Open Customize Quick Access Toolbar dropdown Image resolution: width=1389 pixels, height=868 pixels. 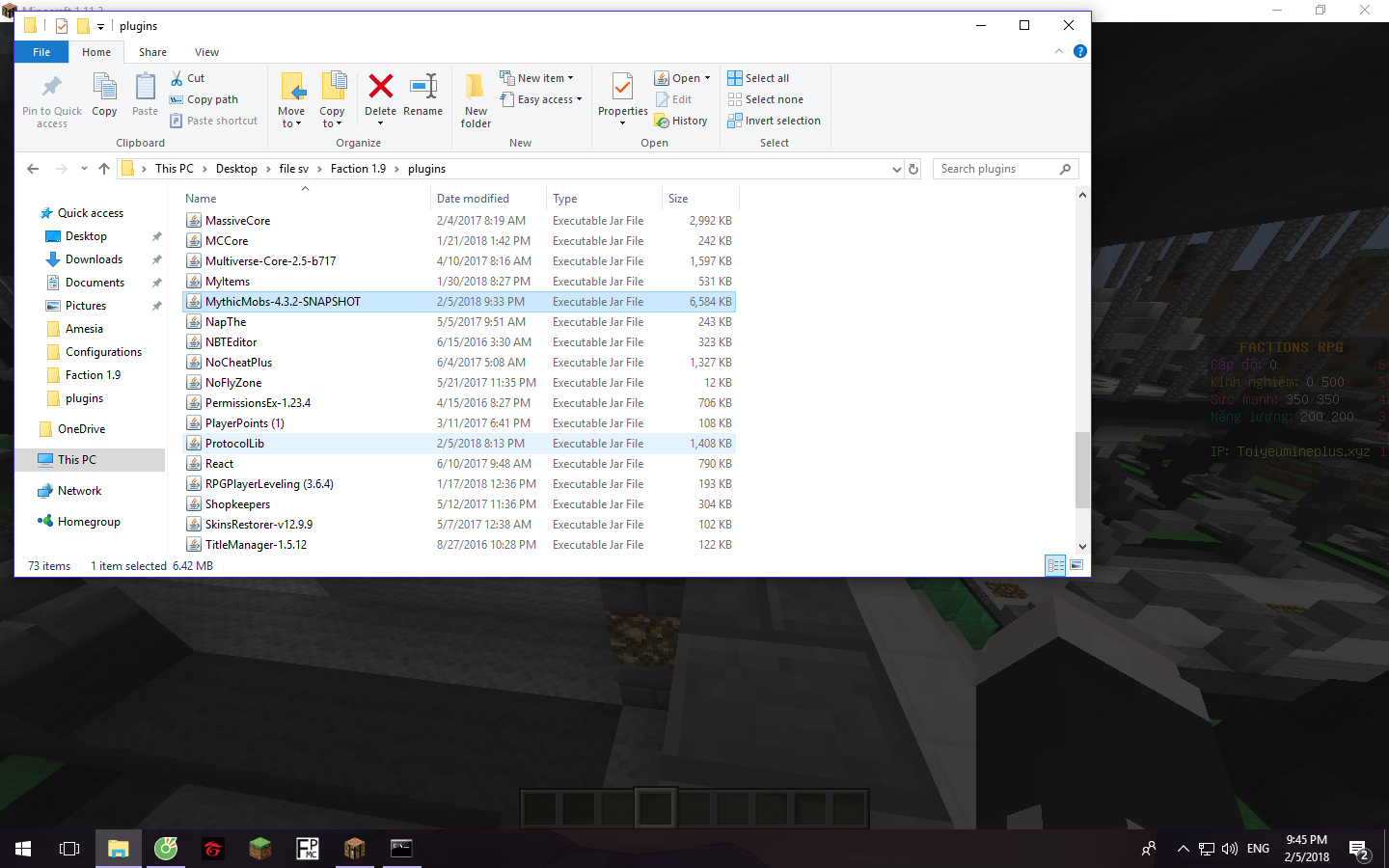coord(100,26)
